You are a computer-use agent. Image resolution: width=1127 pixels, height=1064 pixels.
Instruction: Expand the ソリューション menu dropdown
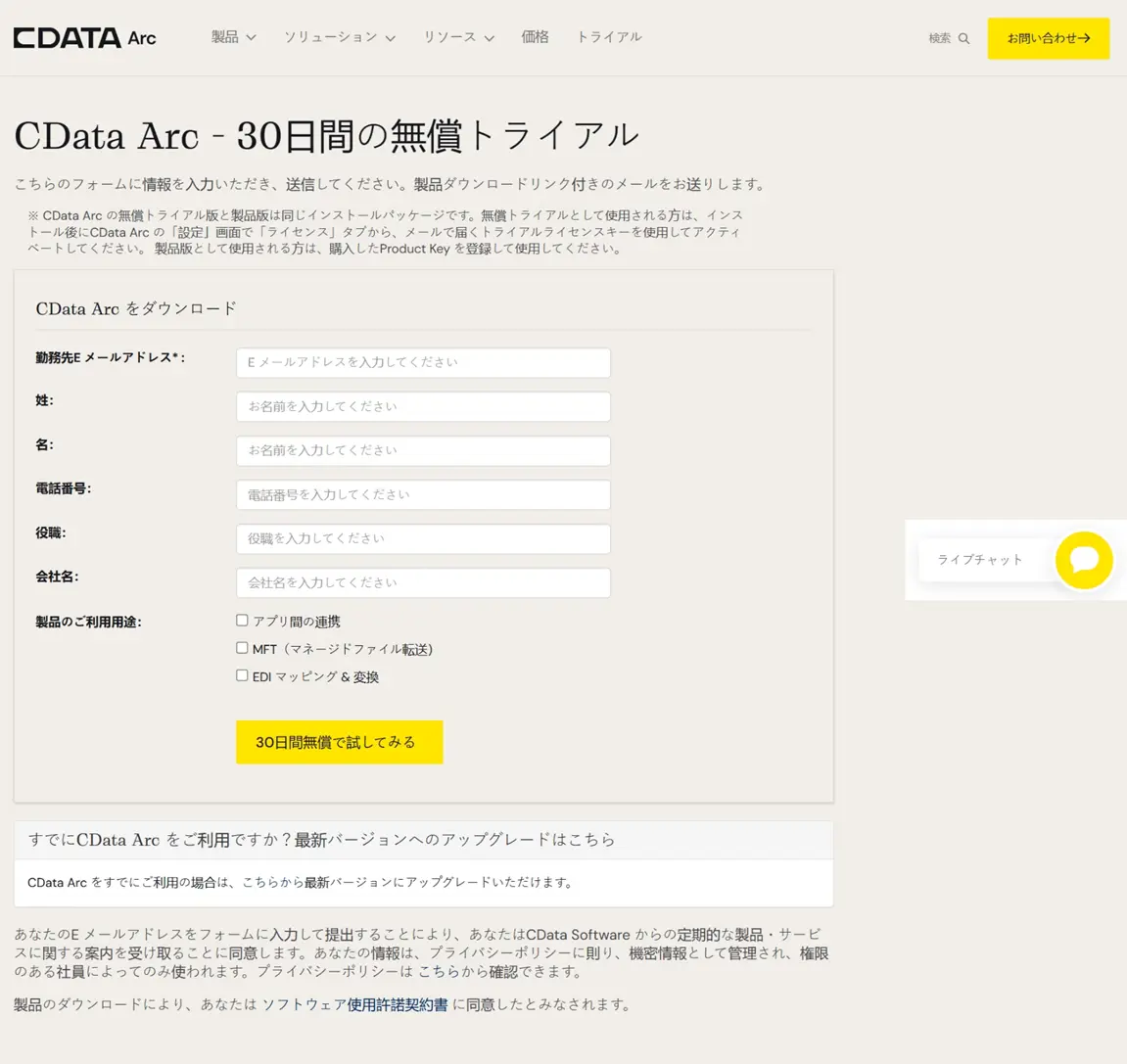pyautogui.click(x=339, y=36)
